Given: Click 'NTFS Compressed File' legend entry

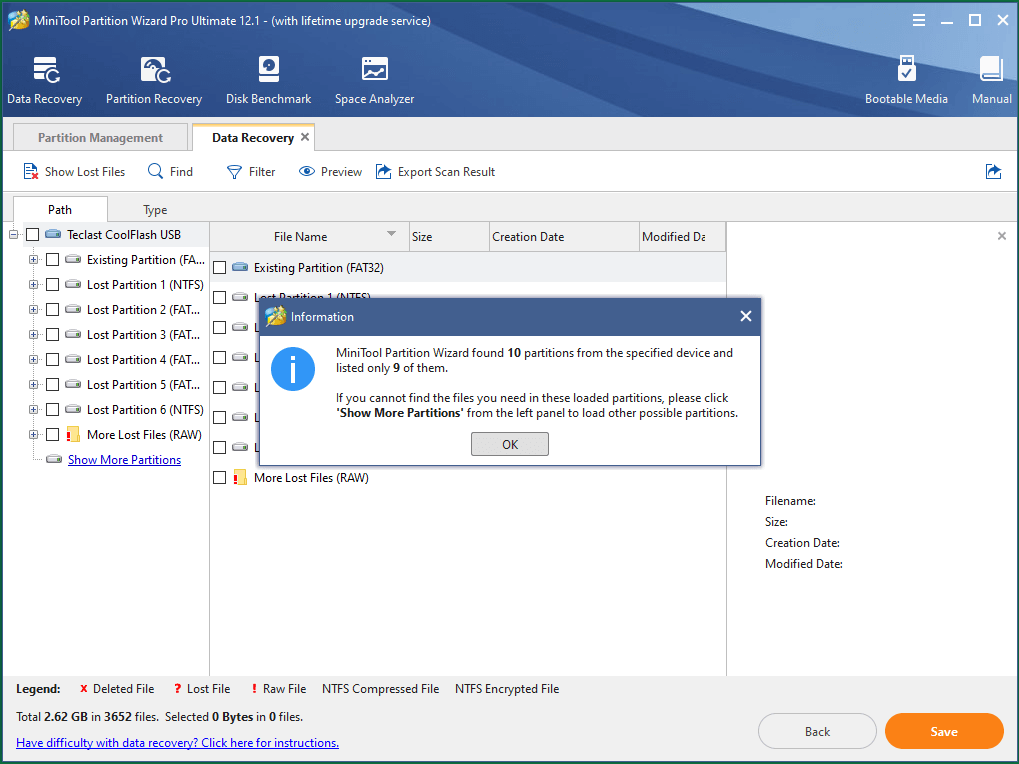Looking at the screenshot, I should [x=380, y=689].
